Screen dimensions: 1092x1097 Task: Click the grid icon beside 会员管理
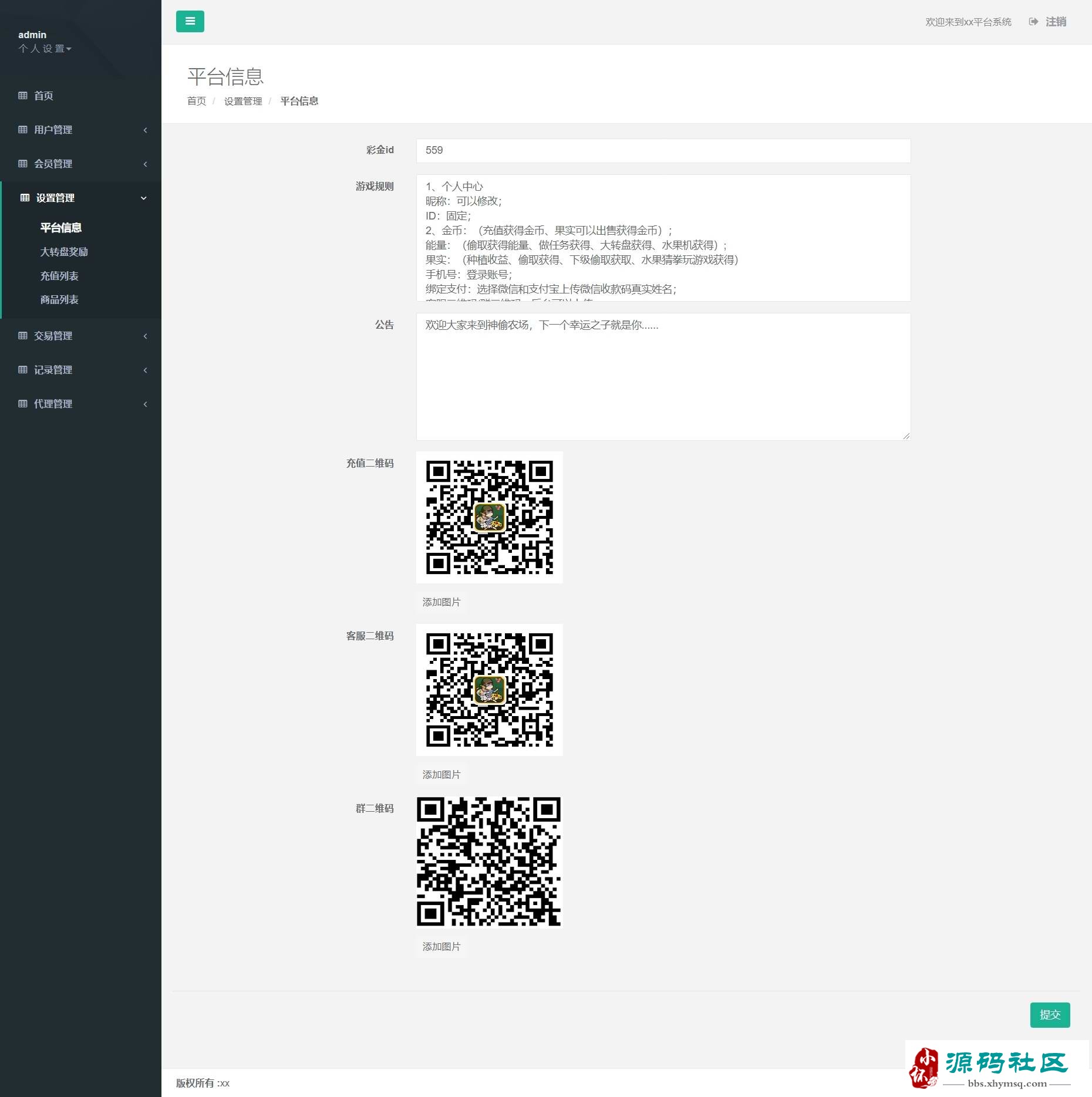pos(23,164)
